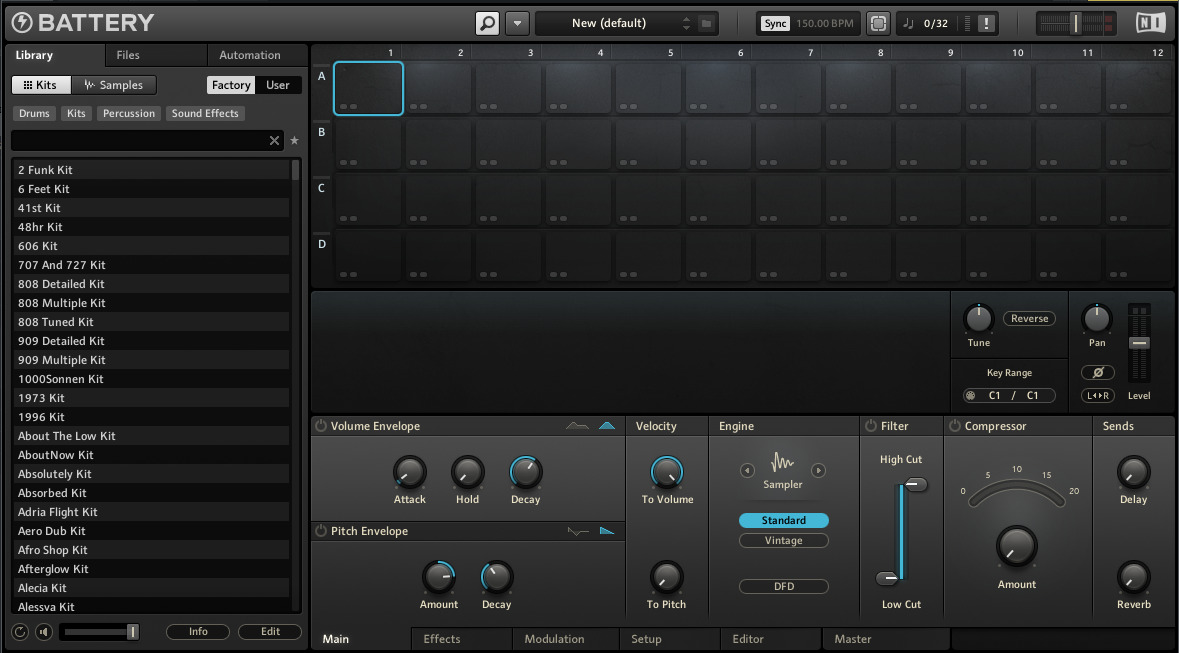Click the Battery logo in the header
Viewport: 1179px width, 653px height.
(83, 23)
